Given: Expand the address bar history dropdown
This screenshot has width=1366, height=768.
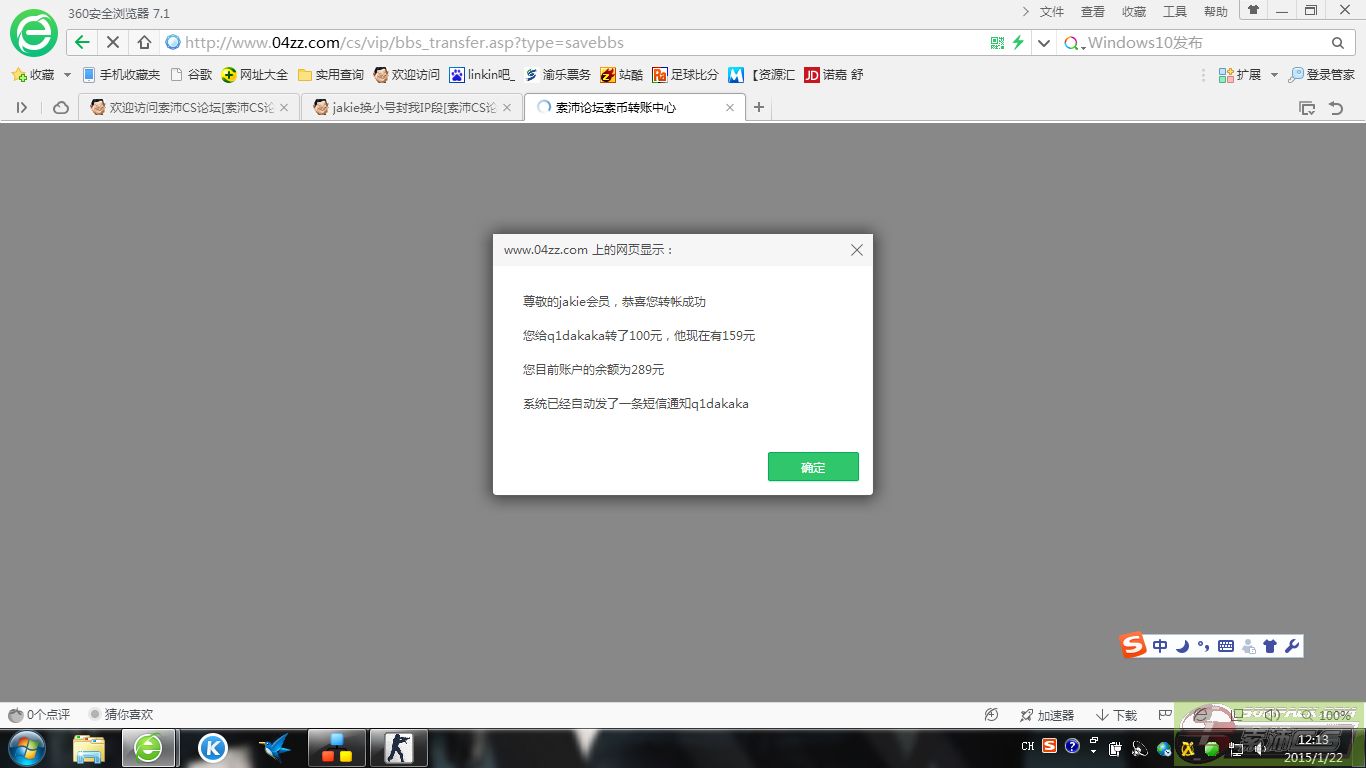Looking at the screenshot, I should coord(1044,43).
